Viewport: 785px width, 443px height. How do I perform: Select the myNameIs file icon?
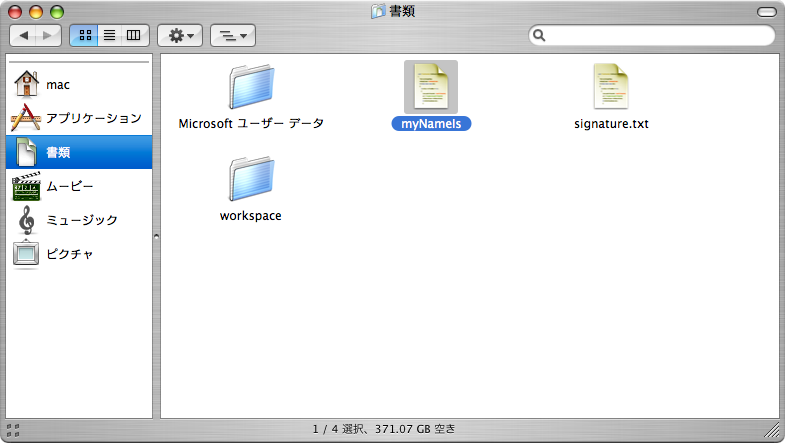431,87
